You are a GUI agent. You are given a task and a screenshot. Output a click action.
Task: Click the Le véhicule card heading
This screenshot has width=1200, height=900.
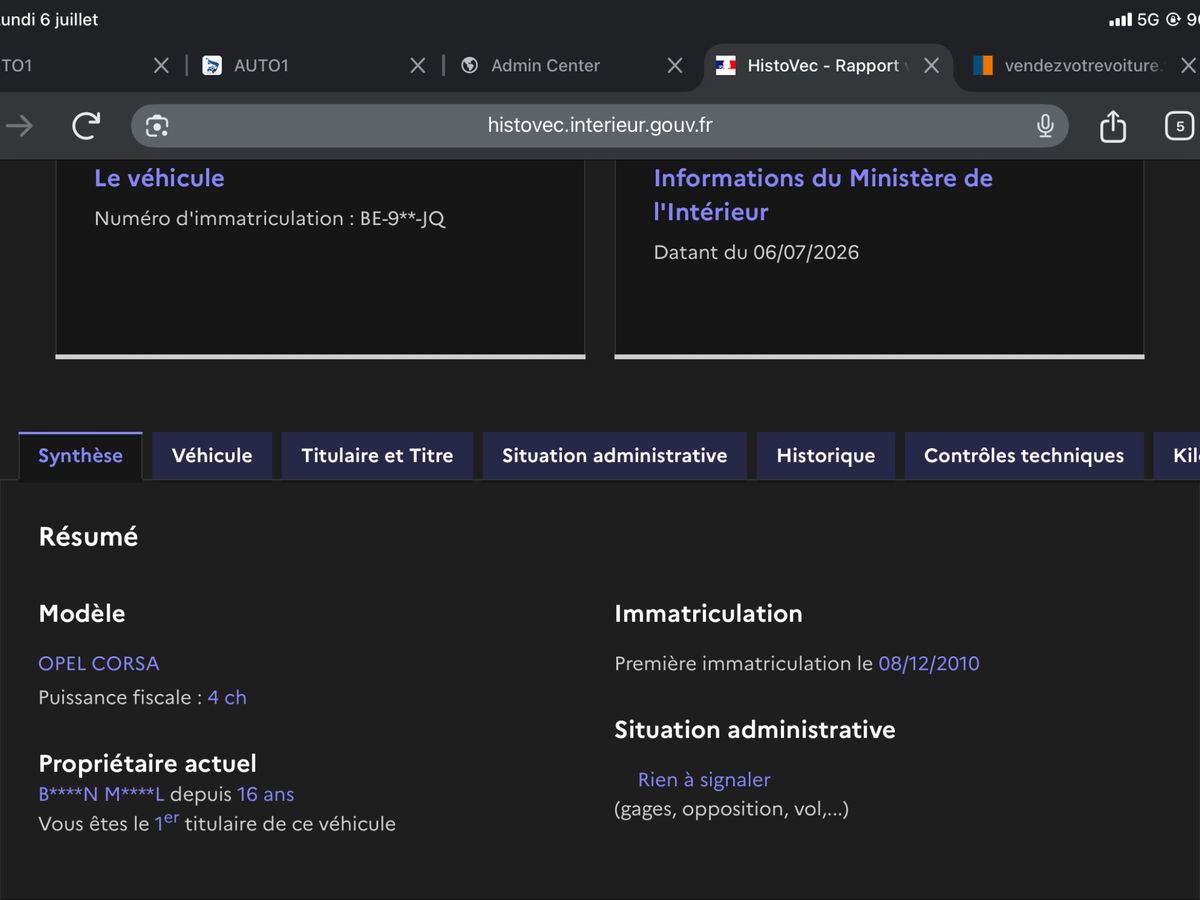tap(159, 178)
